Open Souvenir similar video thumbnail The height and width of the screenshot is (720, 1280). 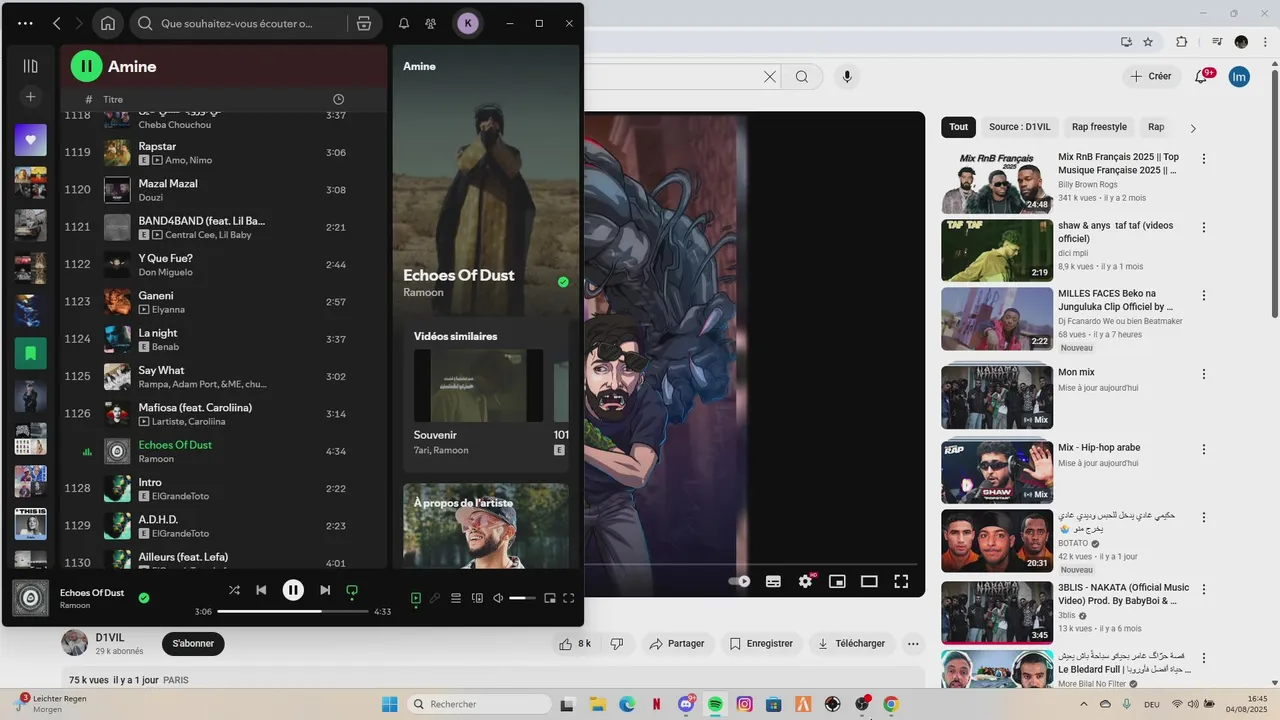[x=478, y=385]
